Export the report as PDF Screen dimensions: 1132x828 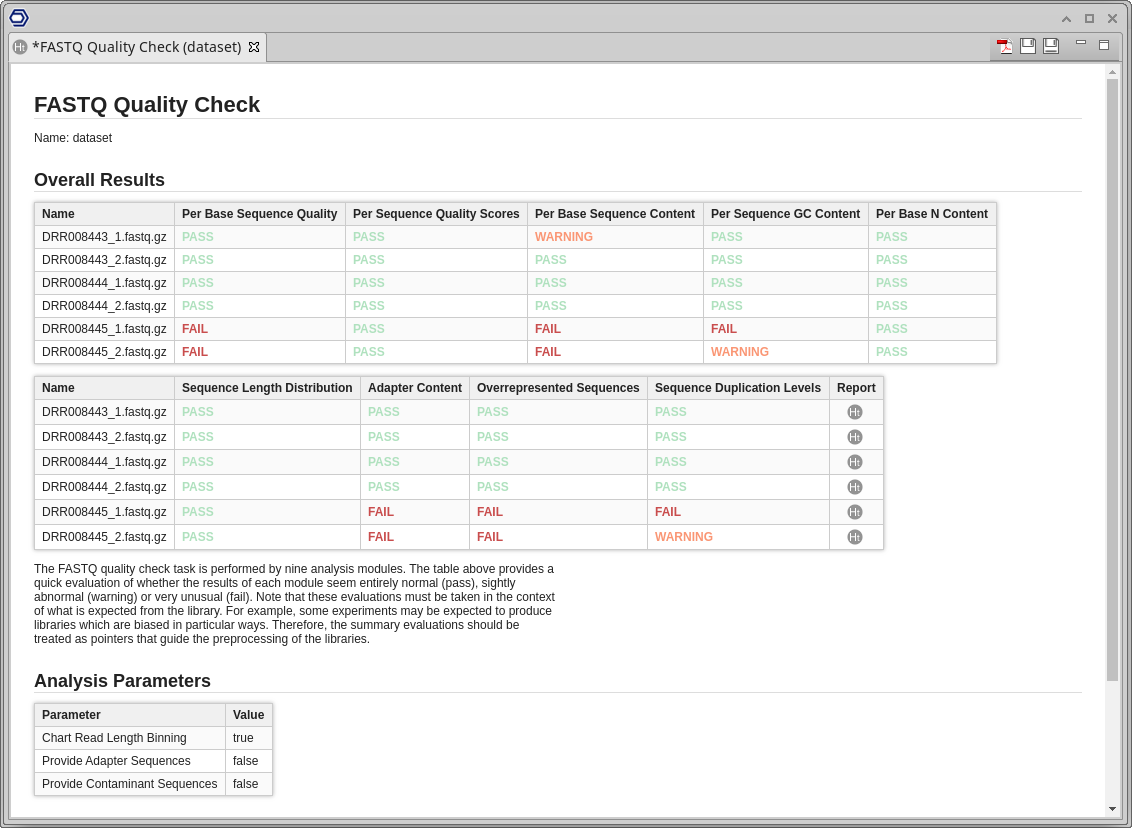tap(1005, 46)
